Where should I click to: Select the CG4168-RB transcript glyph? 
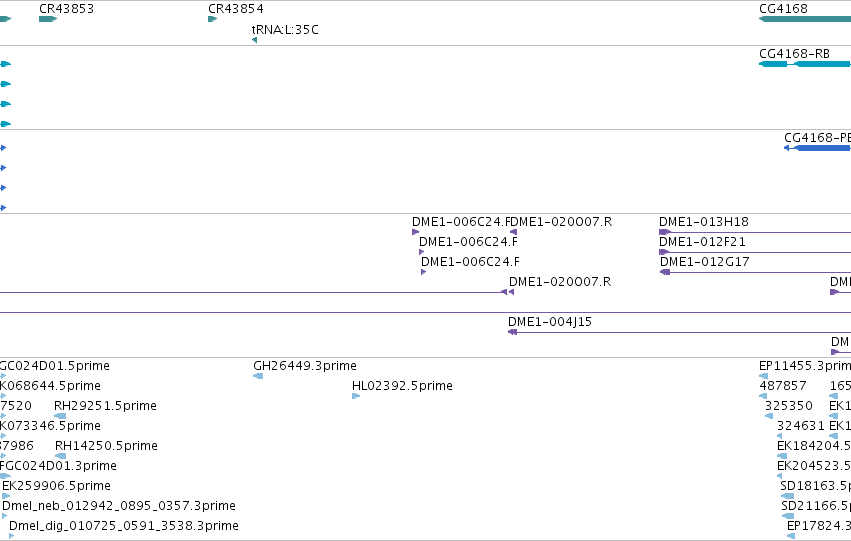point(805,64)
